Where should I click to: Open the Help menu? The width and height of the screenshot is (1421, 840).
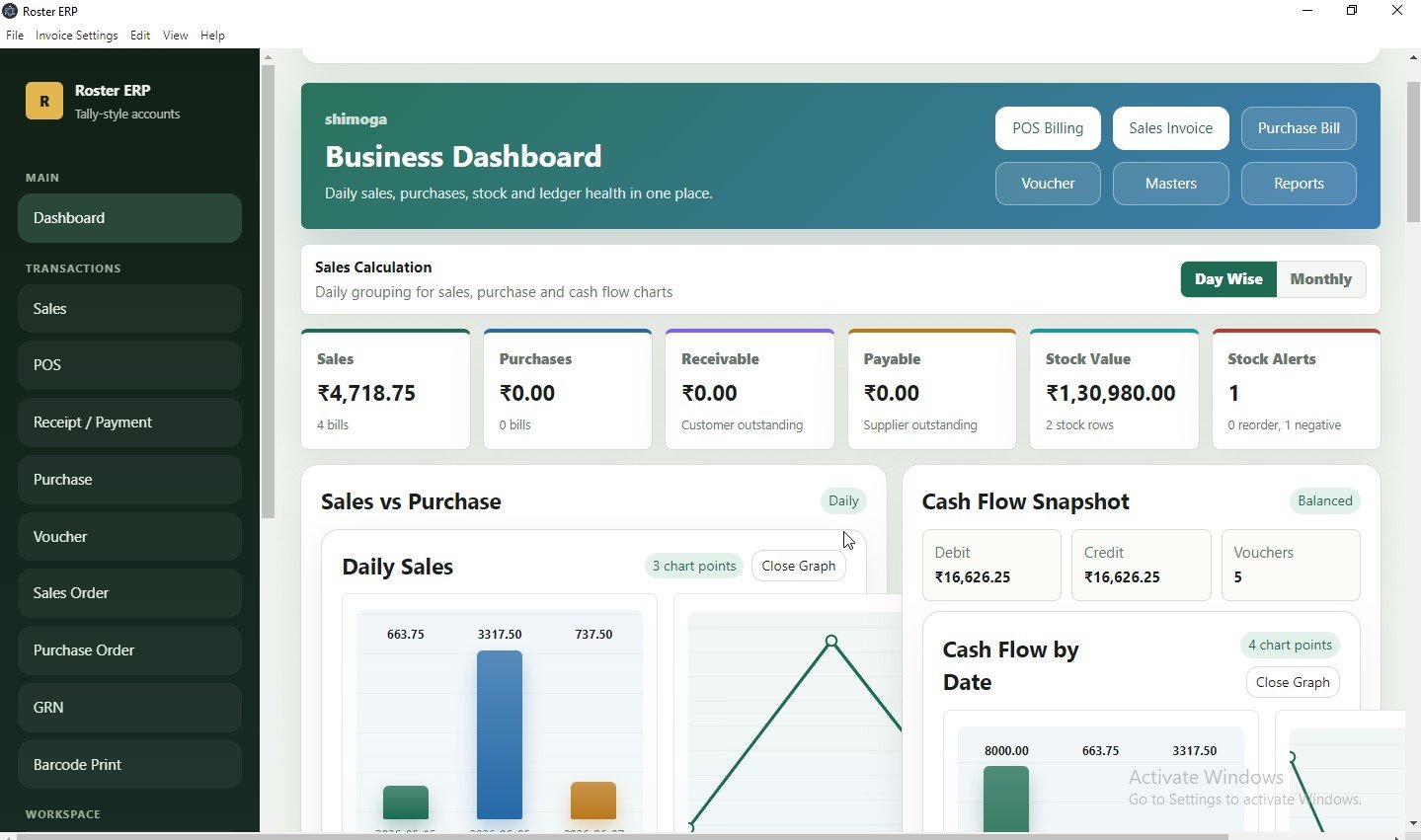pyautogui.click(x=212, y=36)
